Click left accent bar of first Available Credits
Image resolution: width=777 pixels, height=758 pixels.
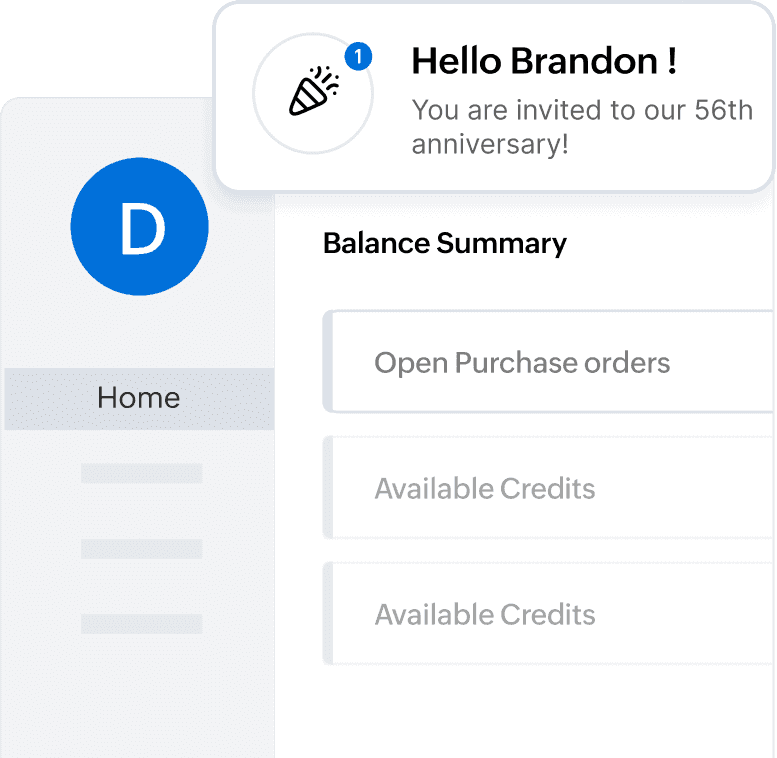[327, 488]
